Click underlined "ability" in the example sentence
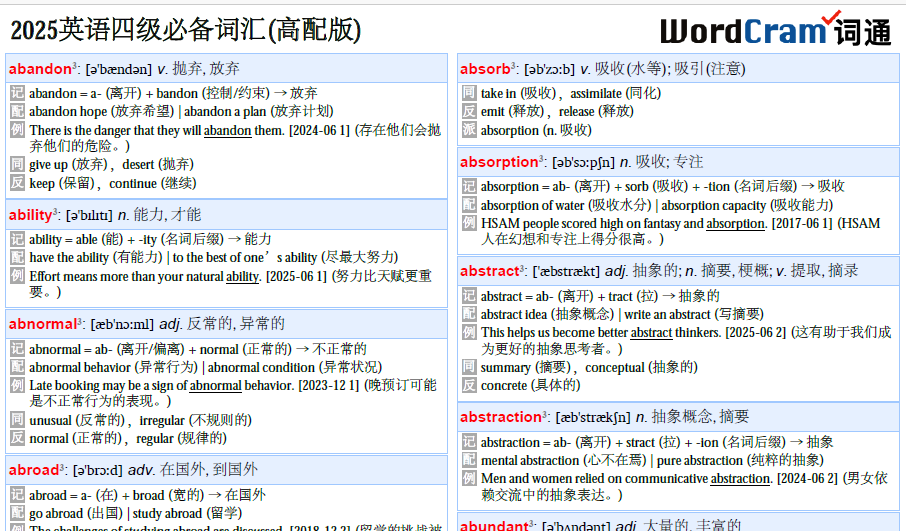 (243, 277)
